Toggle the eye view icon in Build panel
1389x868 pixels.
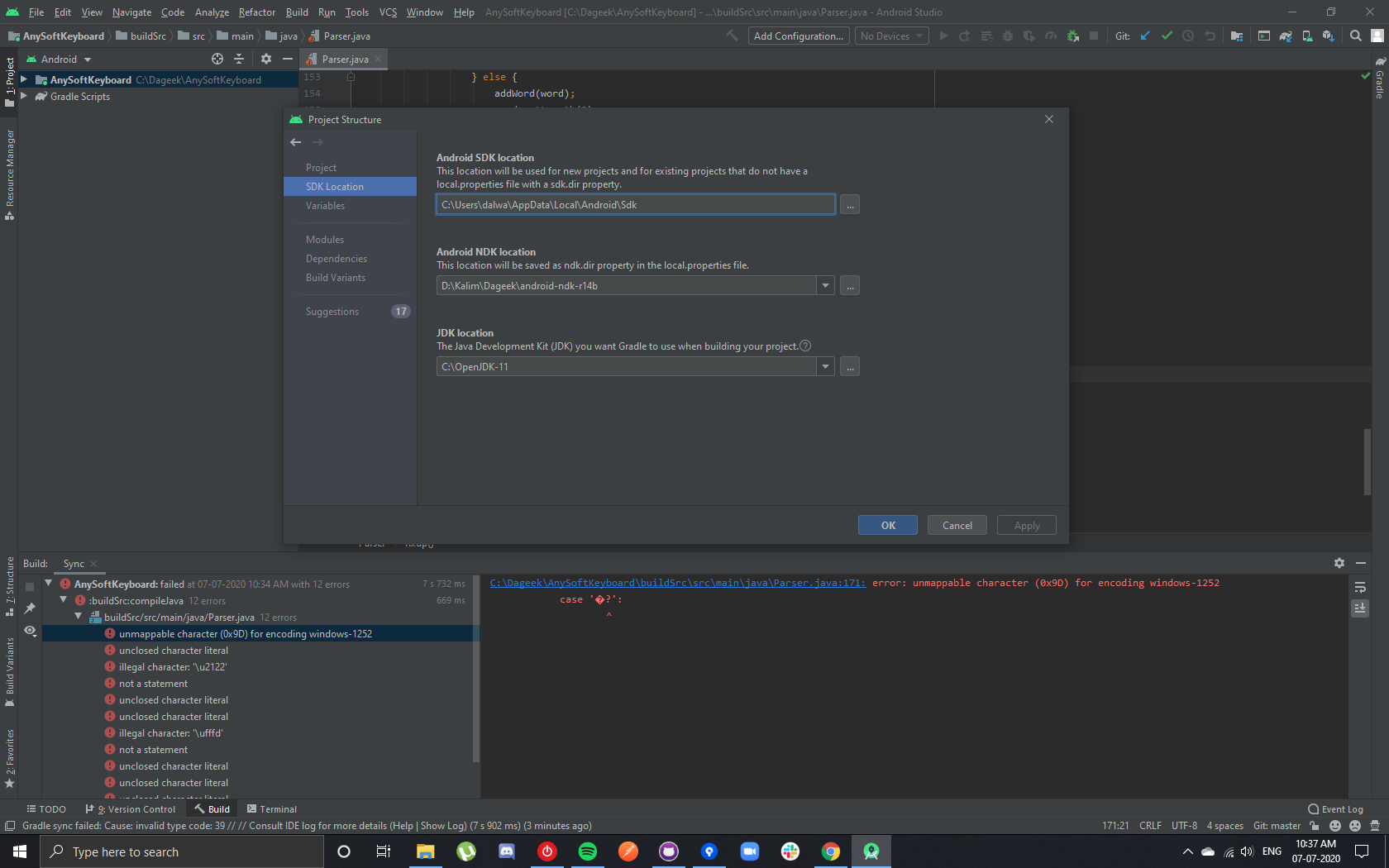[30, 631]
